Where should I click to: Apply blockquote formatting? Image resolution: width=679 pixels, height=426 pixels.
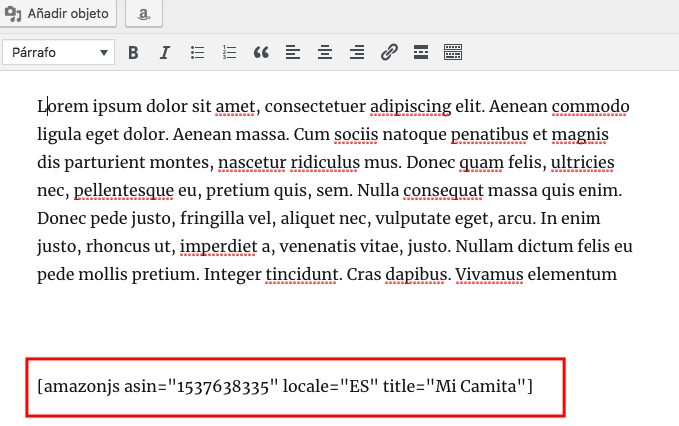pos(261,53)
